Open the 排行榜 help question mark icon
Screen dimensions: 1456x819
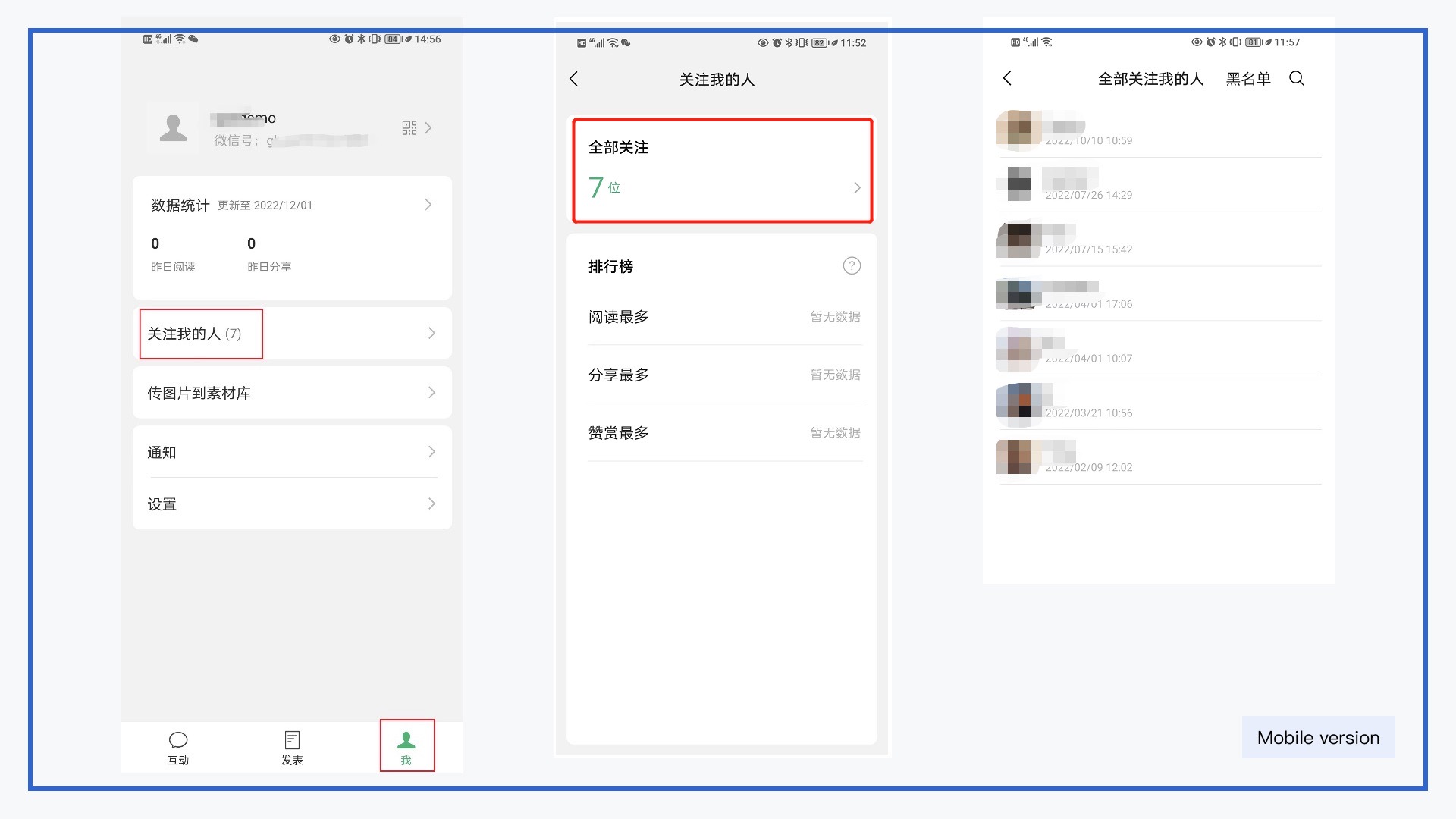pyautogui.click(x=852, y=265)
